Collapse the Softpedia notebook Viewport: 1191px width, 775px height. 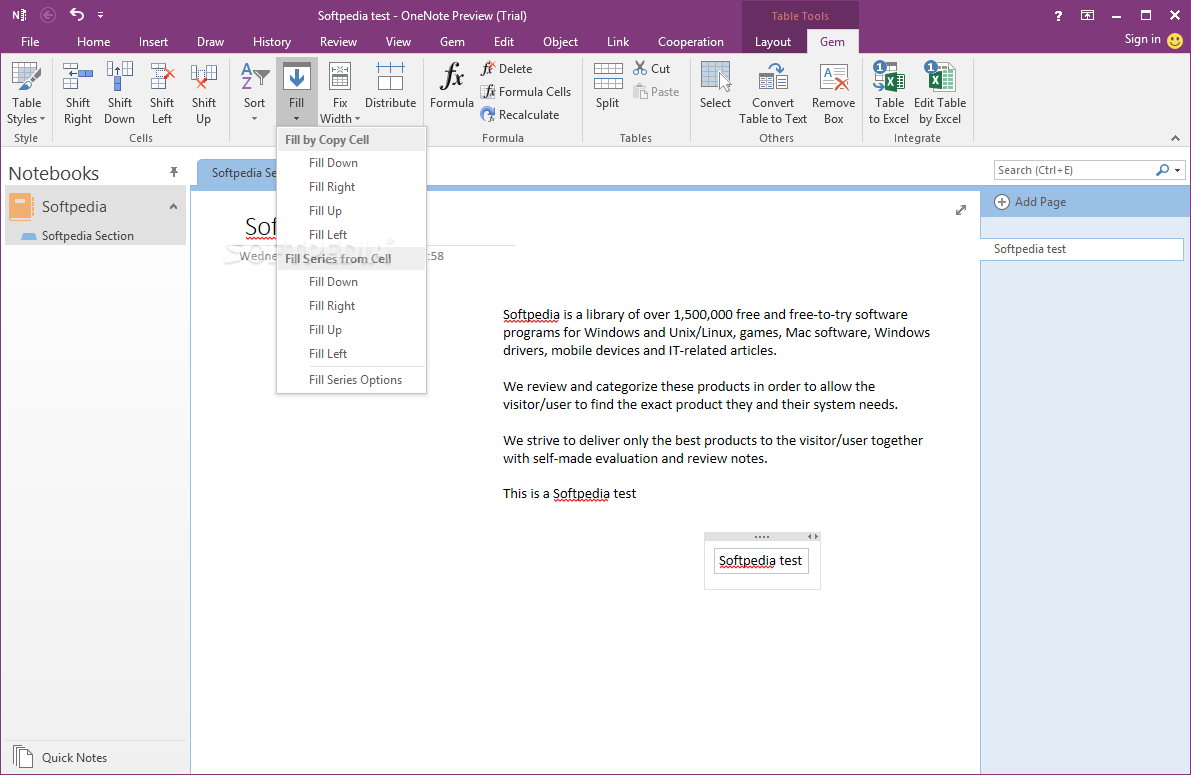(173, 207)
